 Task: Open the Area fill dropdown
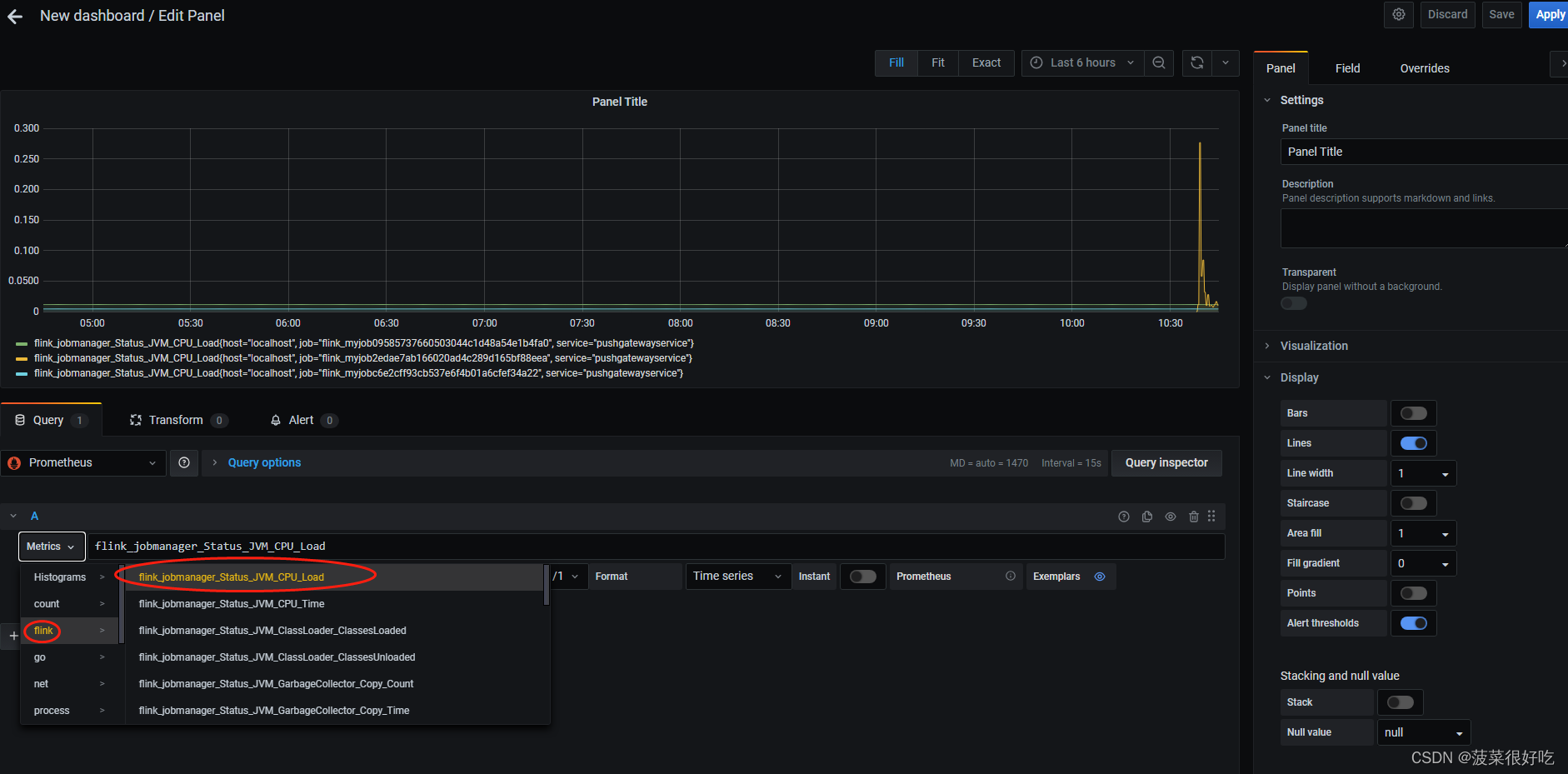pos(1423,533)
